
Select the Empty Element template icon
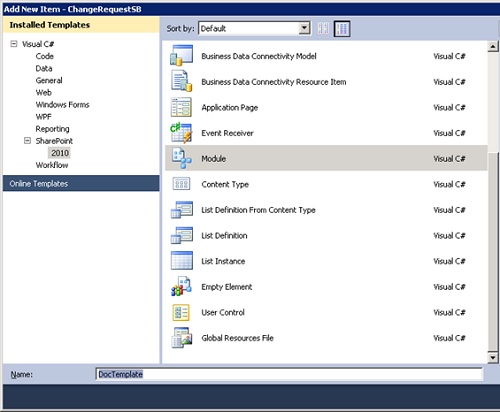[181, 286]
